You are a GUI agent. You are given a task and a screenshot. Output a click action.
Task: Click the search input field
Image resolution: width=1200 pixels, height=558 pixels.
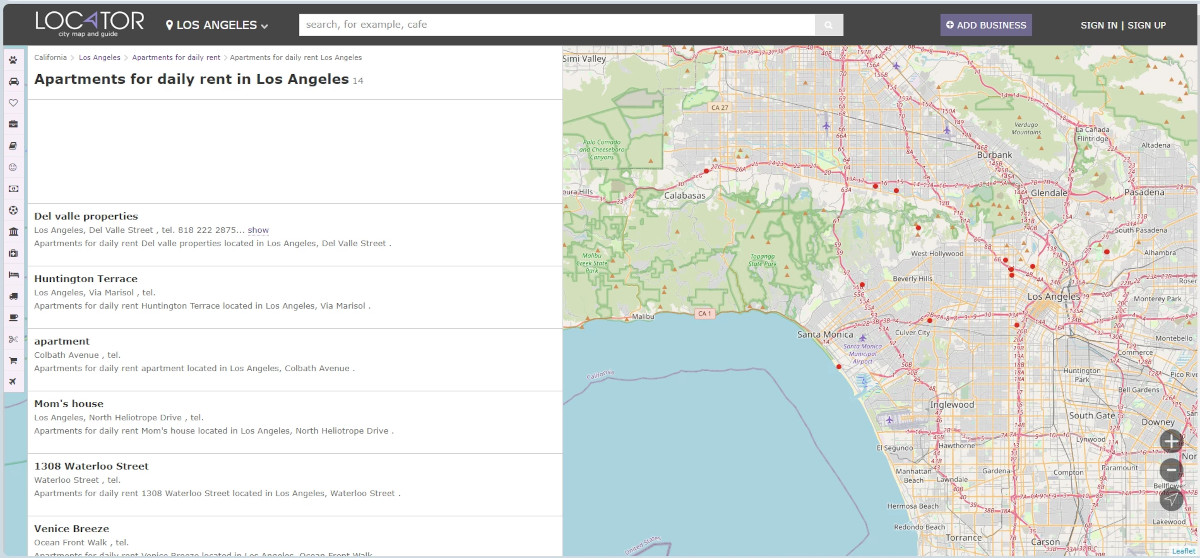click(556, 25)
